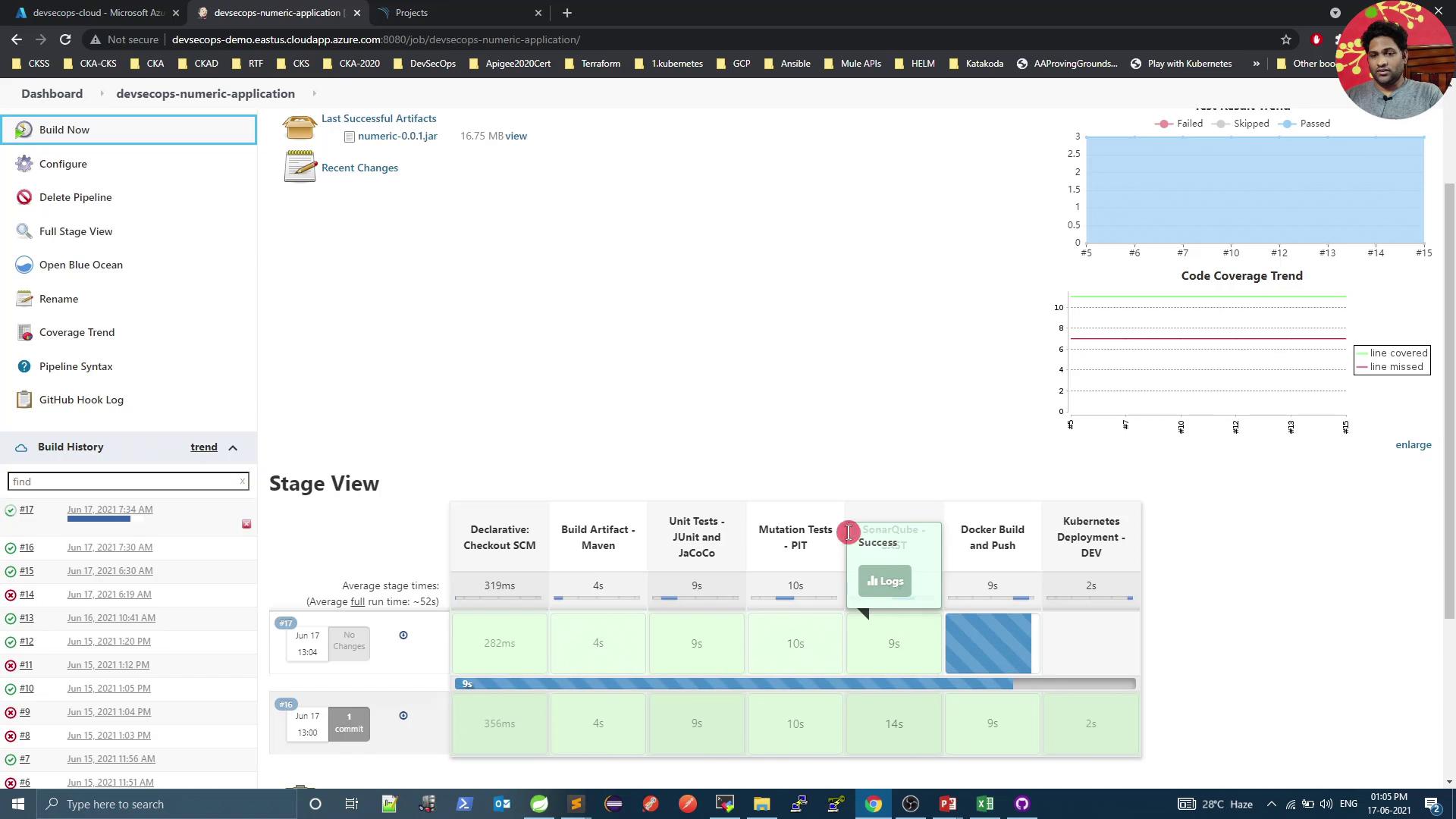Click the Build Now clock icon
The width and height of the screenshot is (1456, 819).
tap(24, 130)
